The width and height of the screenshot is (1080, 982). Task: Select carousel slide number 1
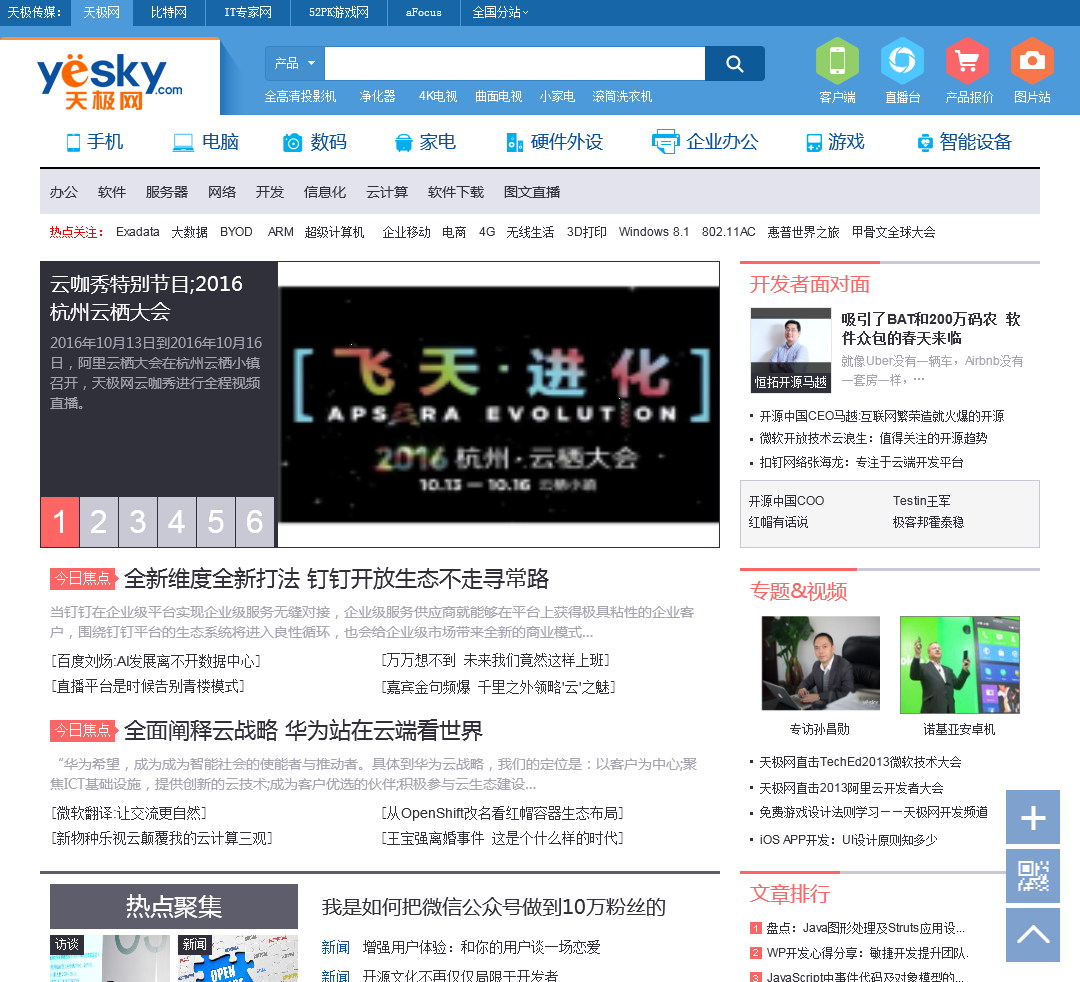60,522
